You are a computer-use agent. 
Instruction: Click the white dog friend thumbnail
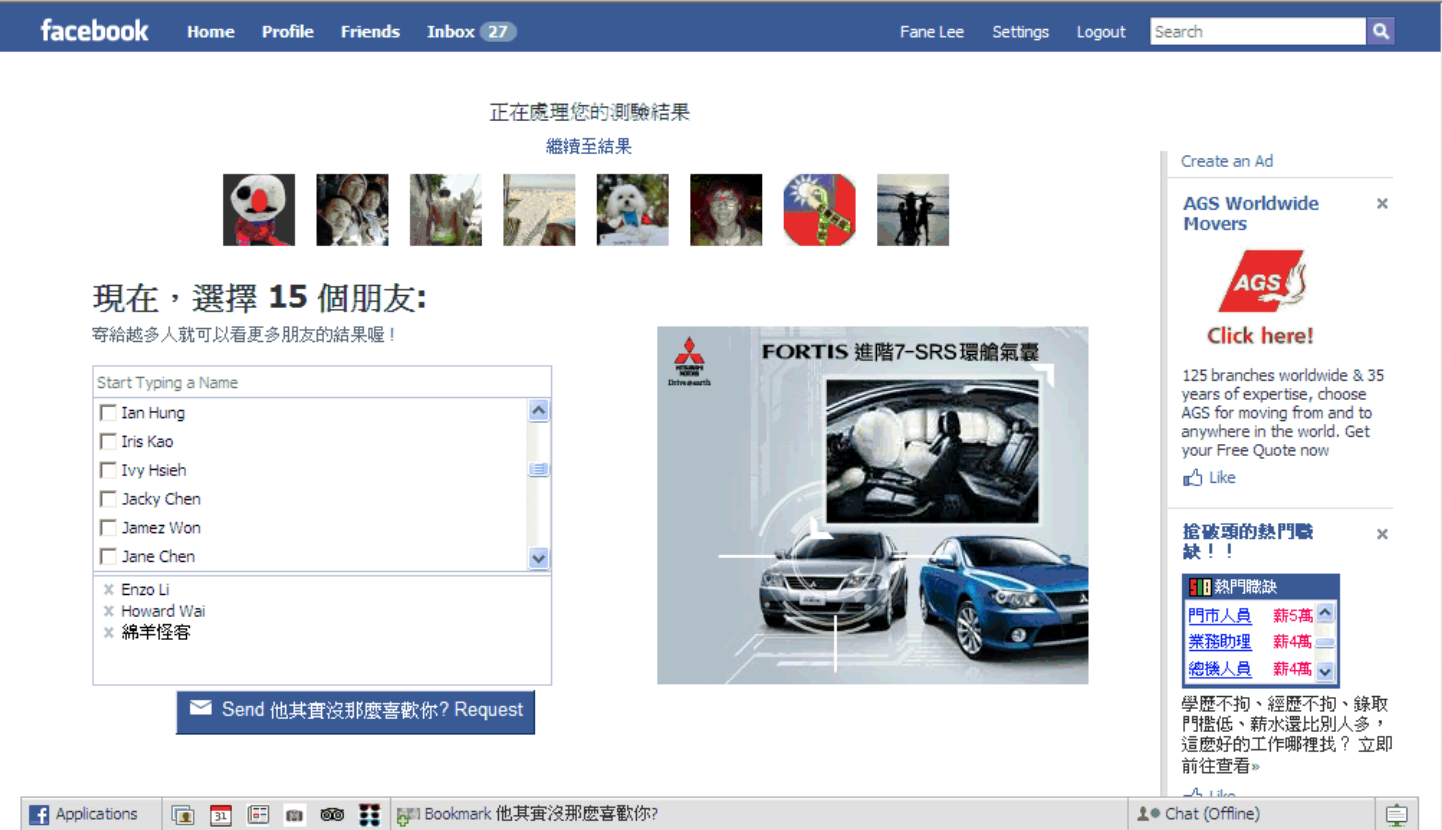coord(633,210)
